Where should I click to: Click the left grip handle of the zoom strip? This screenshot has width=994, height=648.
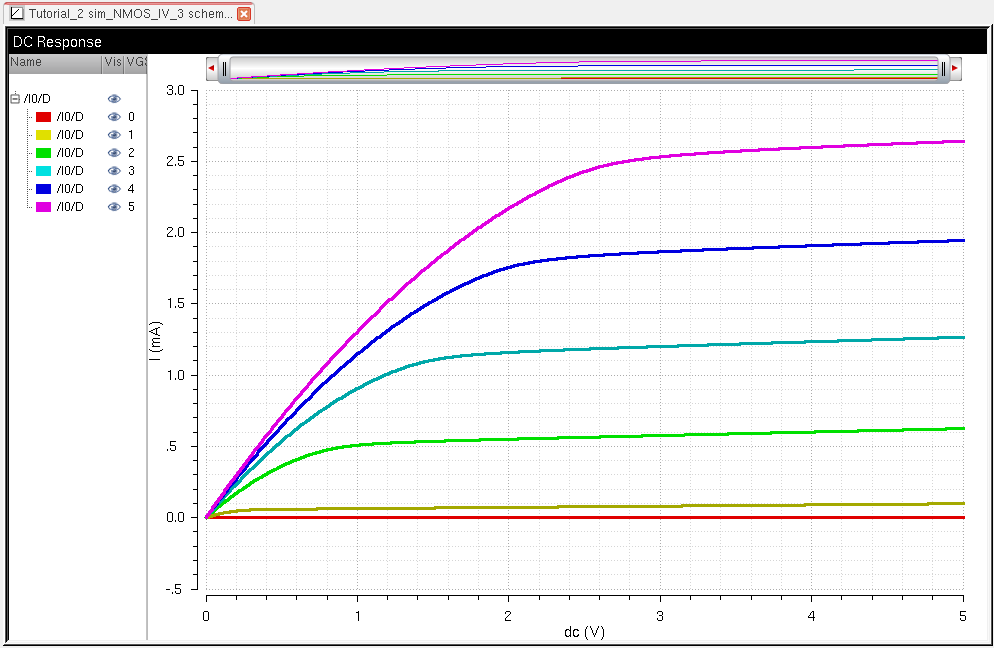click(225, 68)
